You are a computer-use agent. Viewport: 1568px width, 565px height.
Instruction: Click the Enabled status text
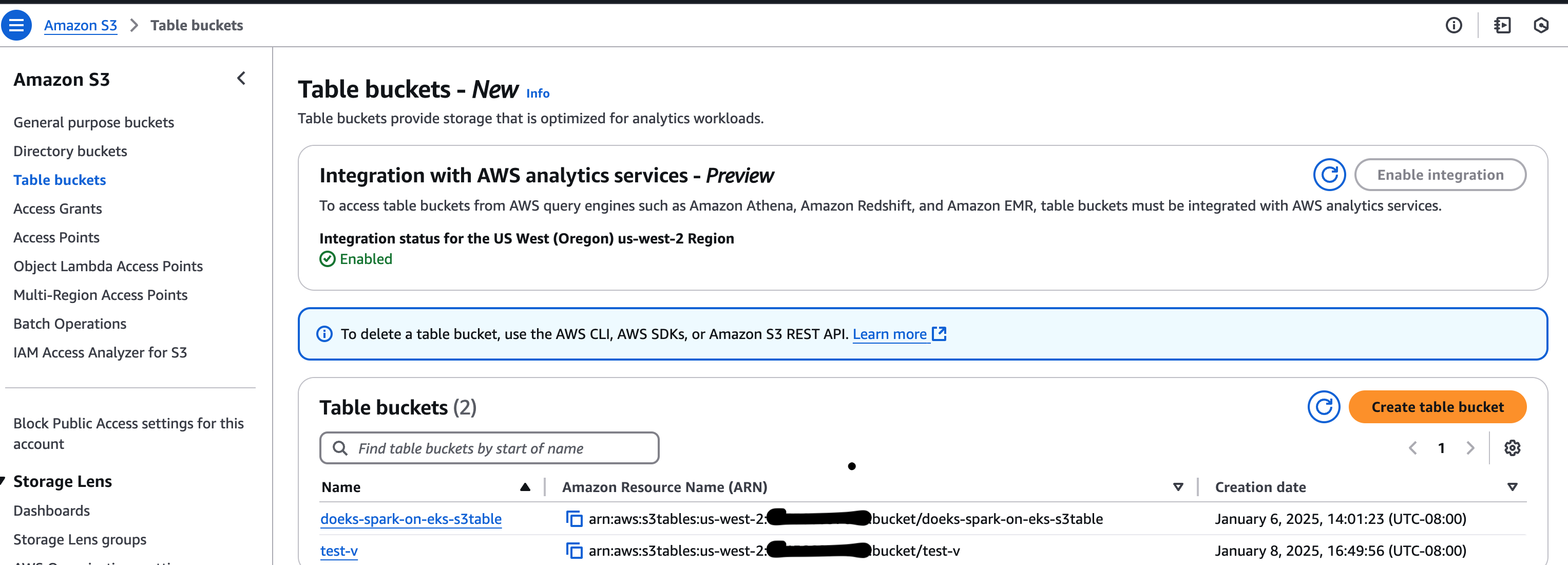tap(366, 259)
